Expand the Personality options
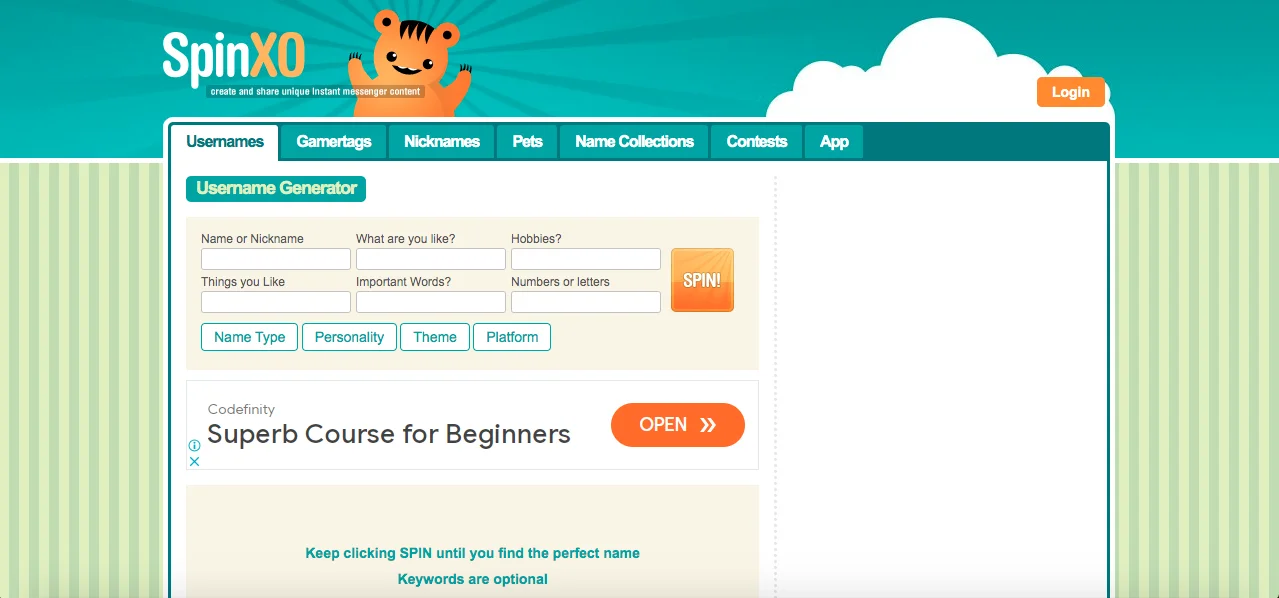 click(x=349, y=337)
